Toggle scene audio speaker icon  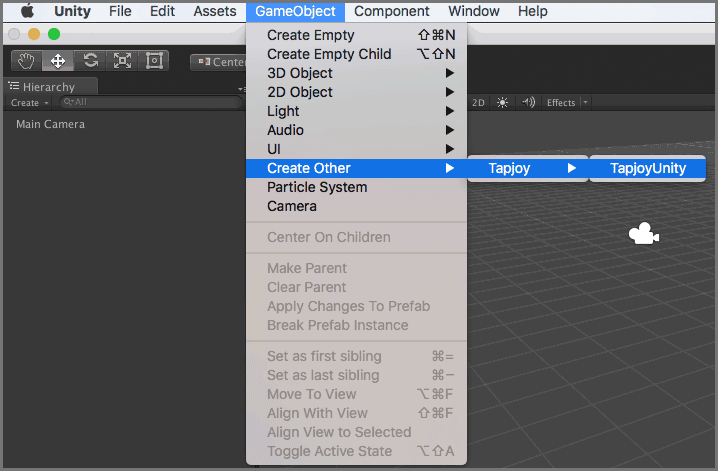coord(528,103)
